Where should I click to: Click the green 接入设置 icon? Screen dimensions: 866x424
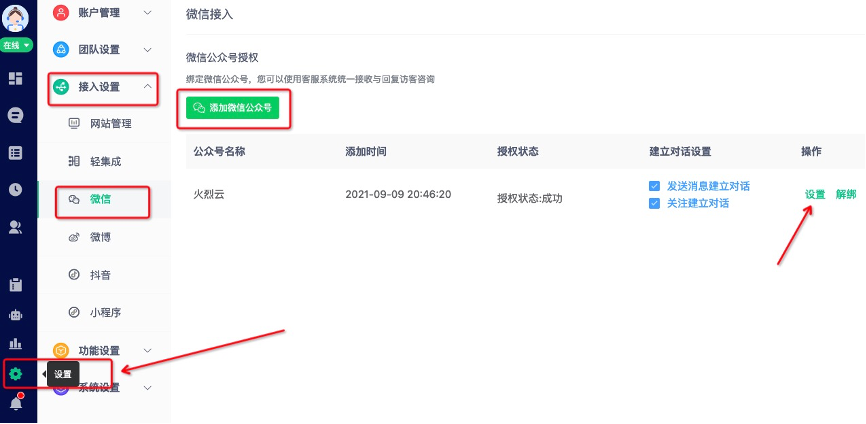click(61, 87)
